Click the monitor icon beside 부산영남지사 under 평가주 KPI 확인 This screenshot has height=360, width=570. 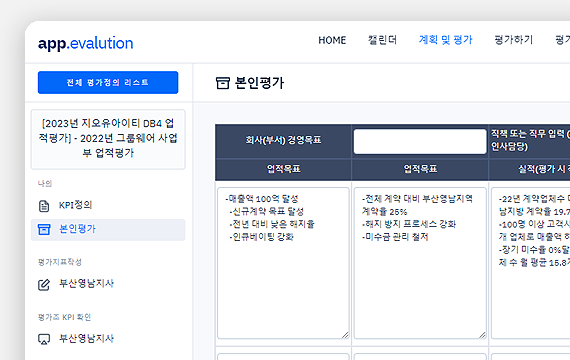point(44,340)
